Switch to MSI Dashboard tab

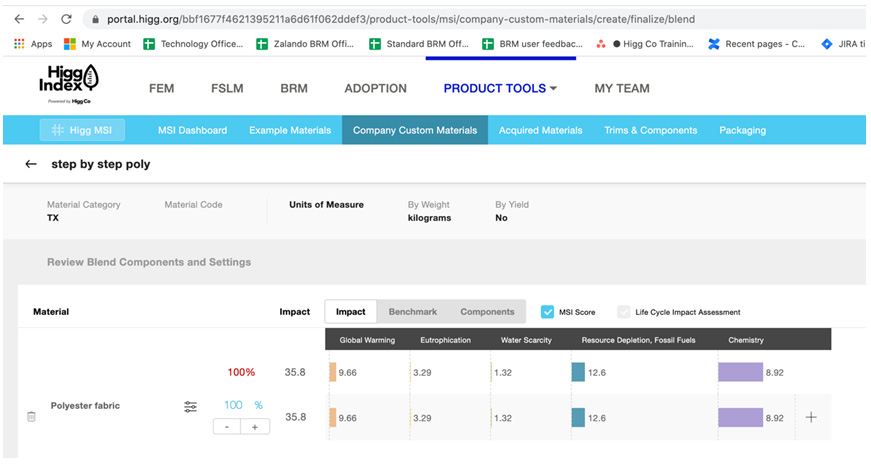pos(192,130)
